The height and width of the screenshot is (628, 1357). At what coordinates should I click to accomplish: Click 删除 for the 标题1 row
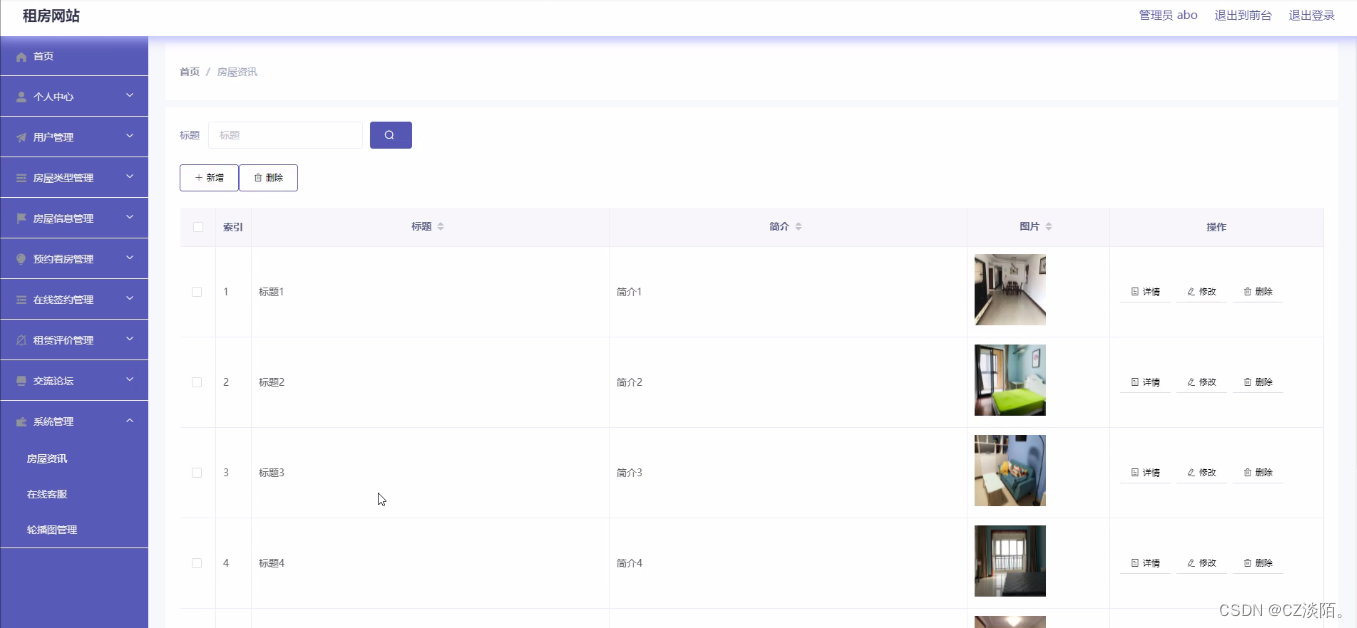click(x=1257, y=292)
